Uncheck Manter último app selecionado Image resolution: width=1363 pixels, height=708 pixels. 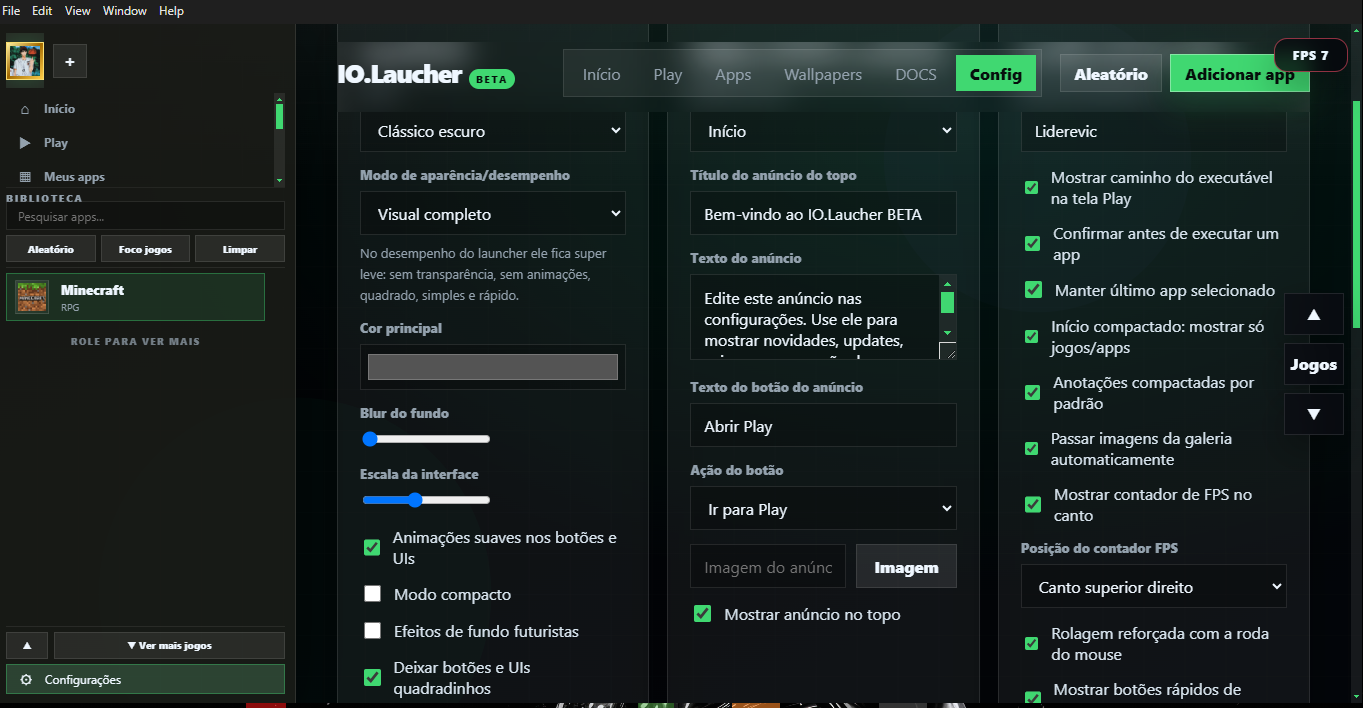click(1034, 290)
